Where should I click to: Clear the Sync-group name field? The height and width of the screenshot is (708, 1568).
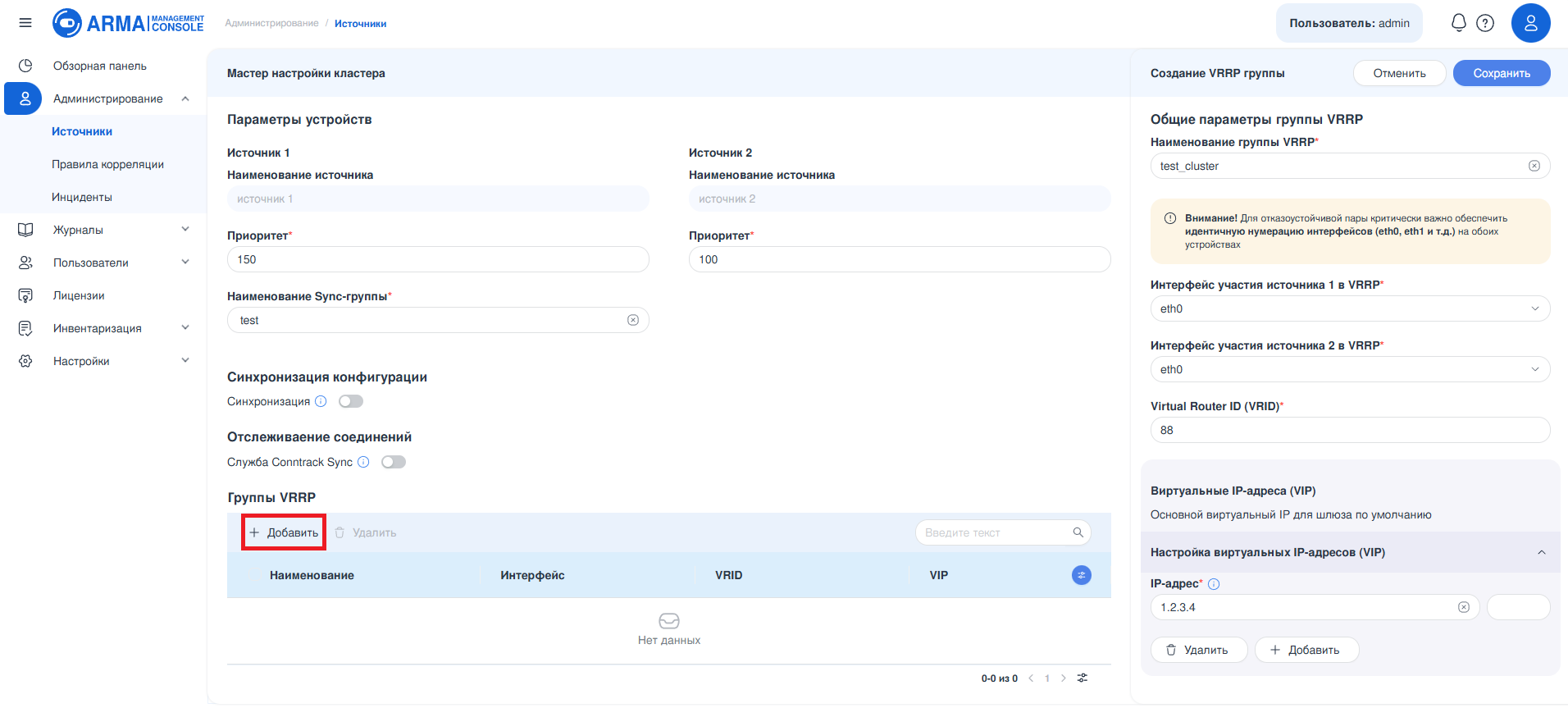[x=633, y=320]
